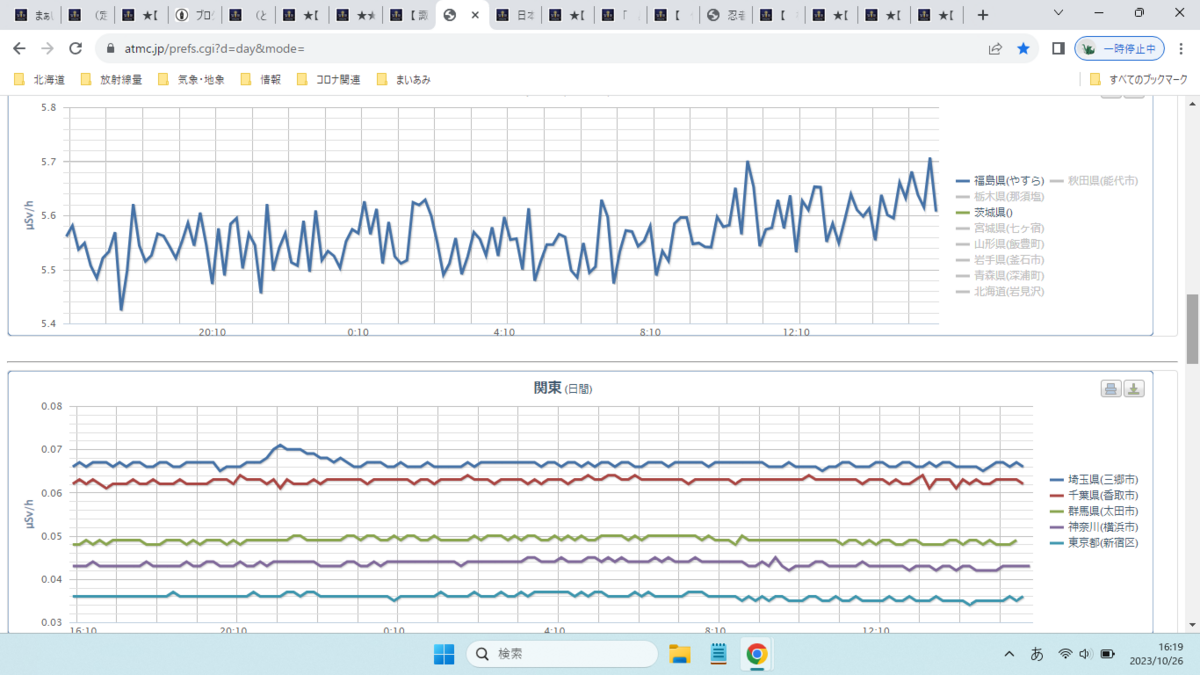Open Wi-Fi network settings
This screenshot has width=1200, height=675.
point(1066,654)
